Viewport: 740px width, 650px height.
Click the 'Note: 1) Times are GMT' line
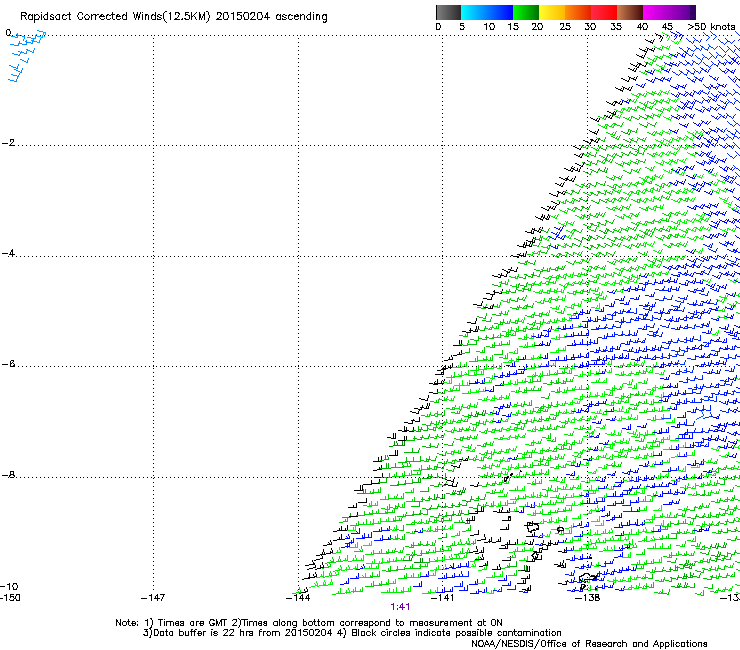coord(309,623)
